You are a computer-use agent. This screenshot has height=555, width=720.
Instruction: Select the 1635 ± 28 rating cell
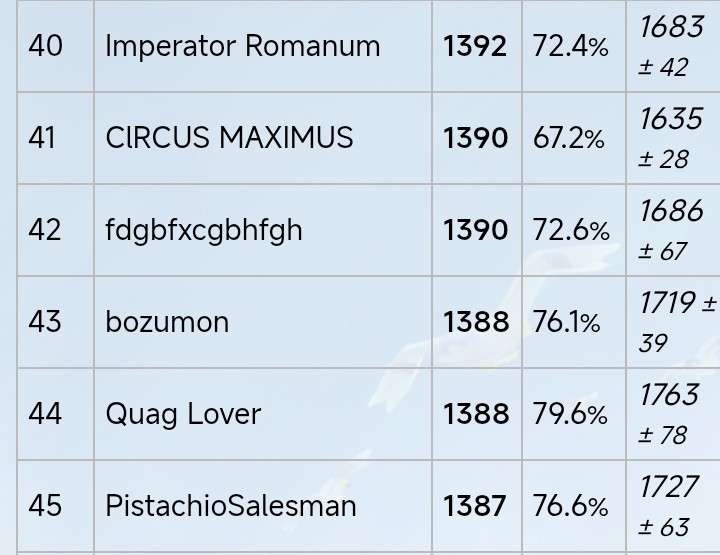pos(670,138)
